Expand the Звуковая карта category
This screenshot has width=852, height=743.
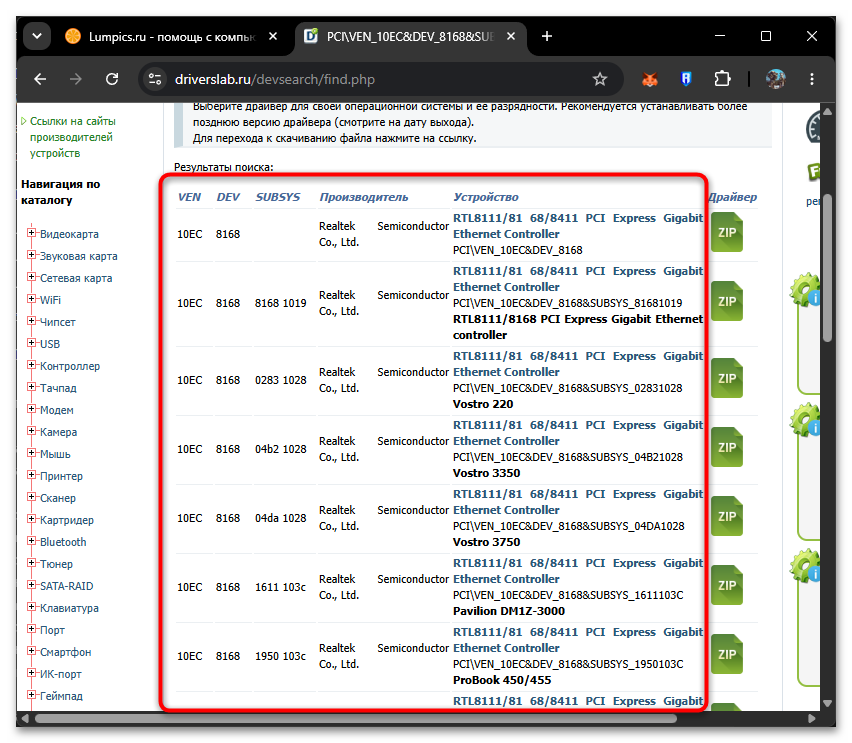click(x=32, y=255)
